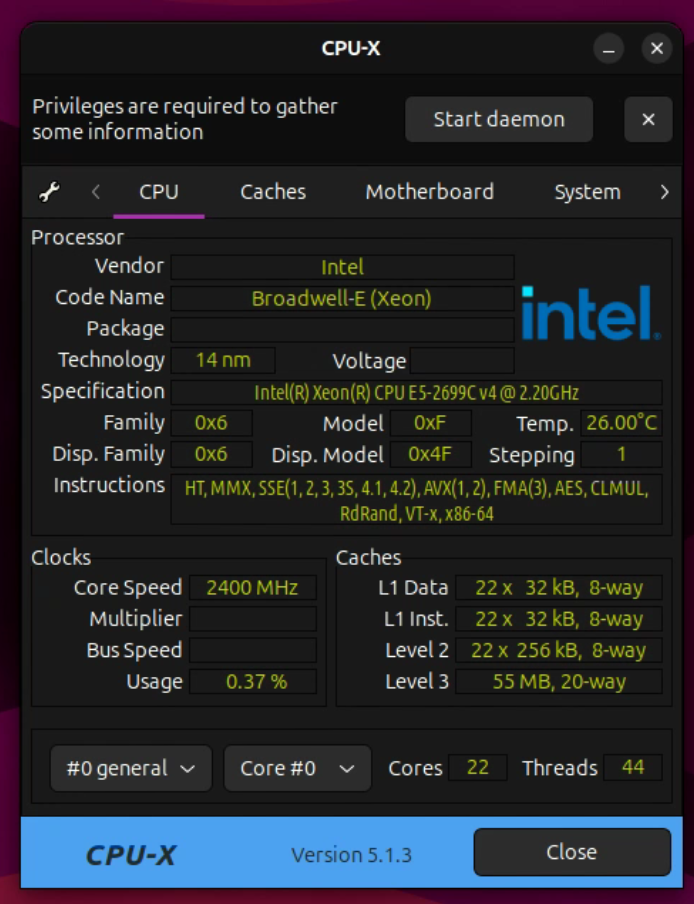Click the Core Speed value field
This screenshot has height=904, width=694.
pos(252,588)
